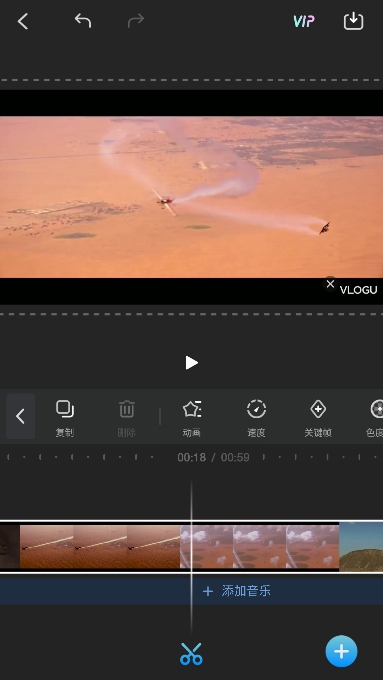
Task: Select the cloudy sky clip in timeline
Action: coord(259,546)
